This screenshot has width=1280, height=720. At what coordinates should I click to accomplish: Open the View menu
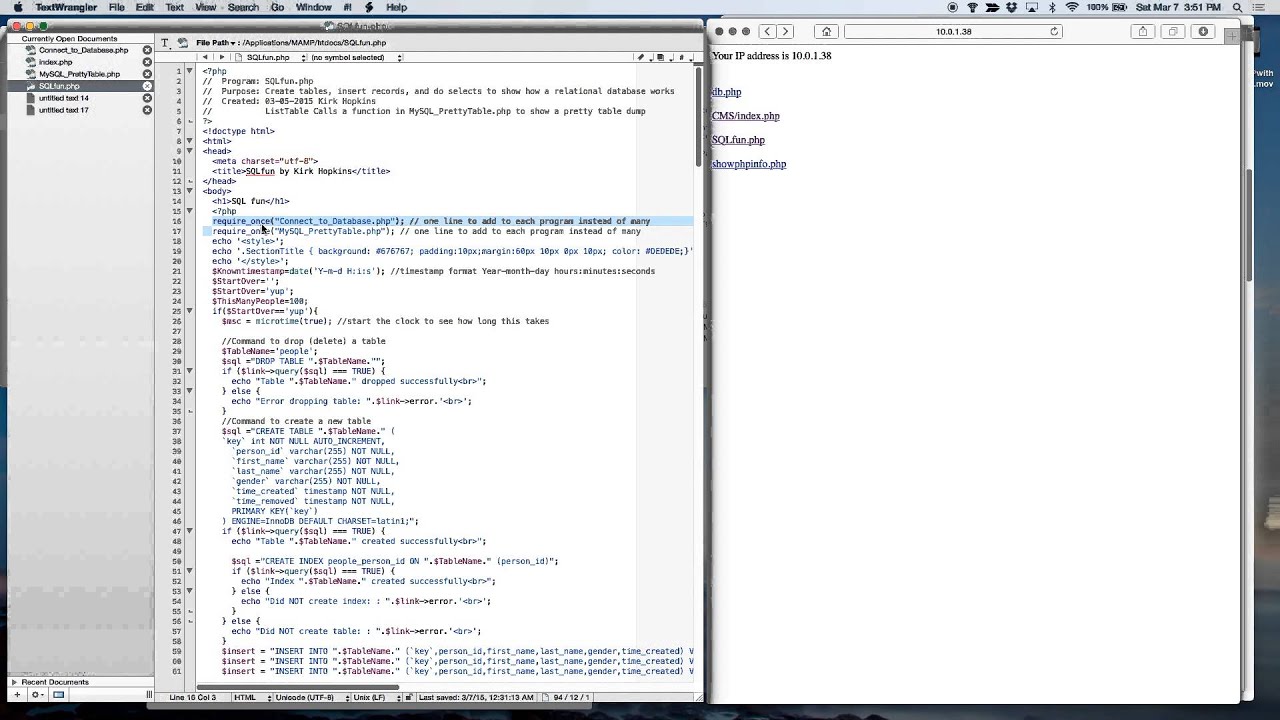pyautogui.click(x=206, y=7)
